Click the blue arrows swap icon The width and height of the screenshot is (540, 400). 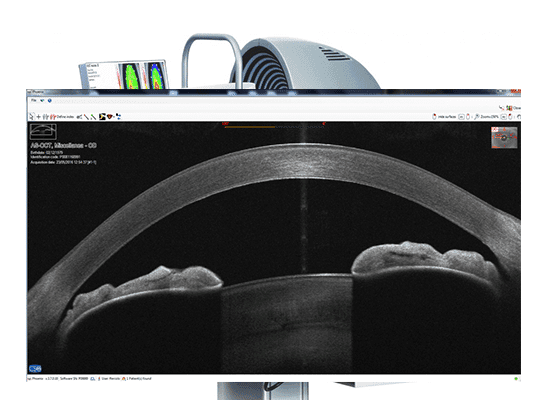tap(118, 116)
